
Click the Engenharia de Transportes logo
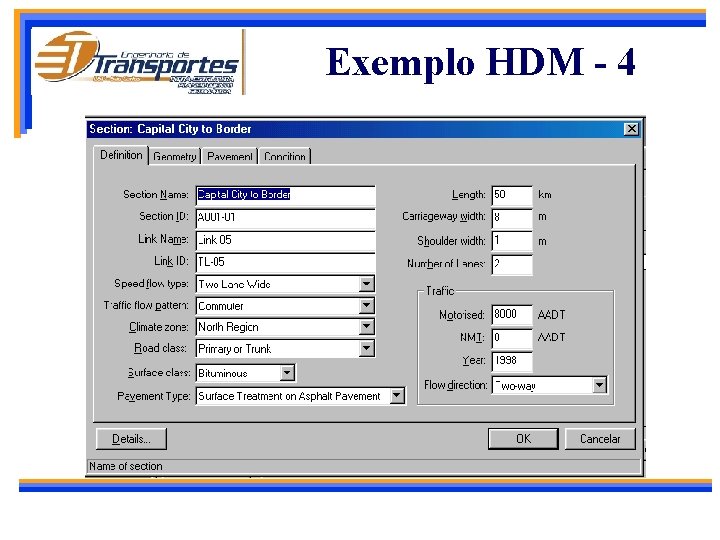pos(137,62)
